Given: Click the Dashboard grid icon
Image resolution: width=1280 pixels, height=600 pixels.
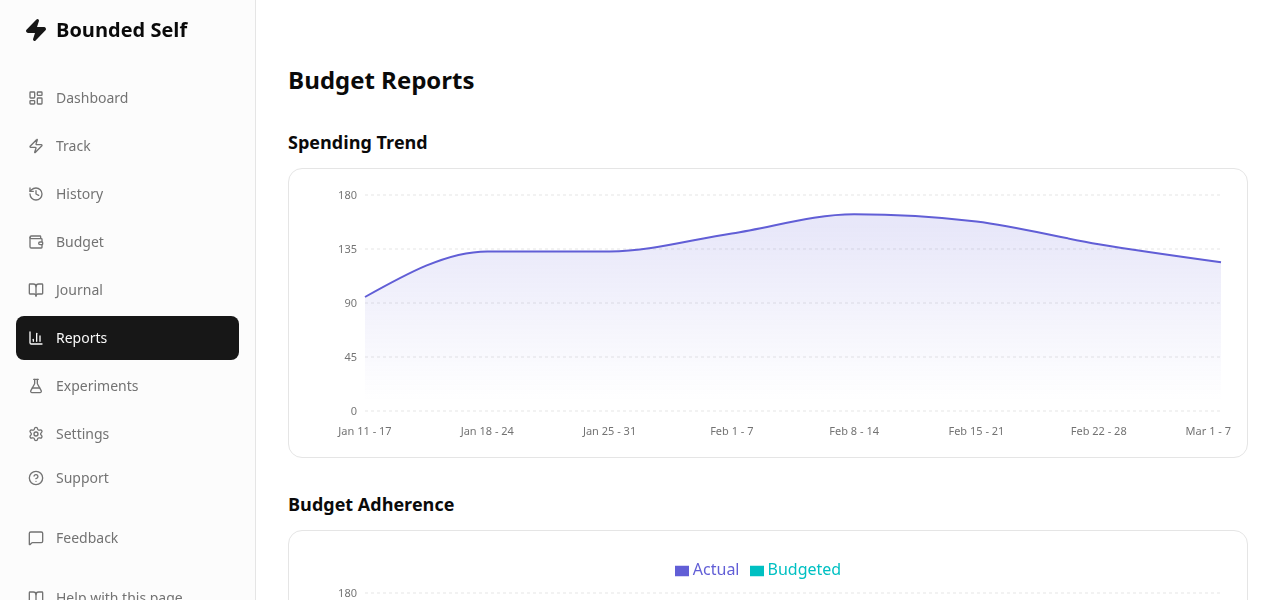Looking at the screenshot, I should (x=36, y=97).
